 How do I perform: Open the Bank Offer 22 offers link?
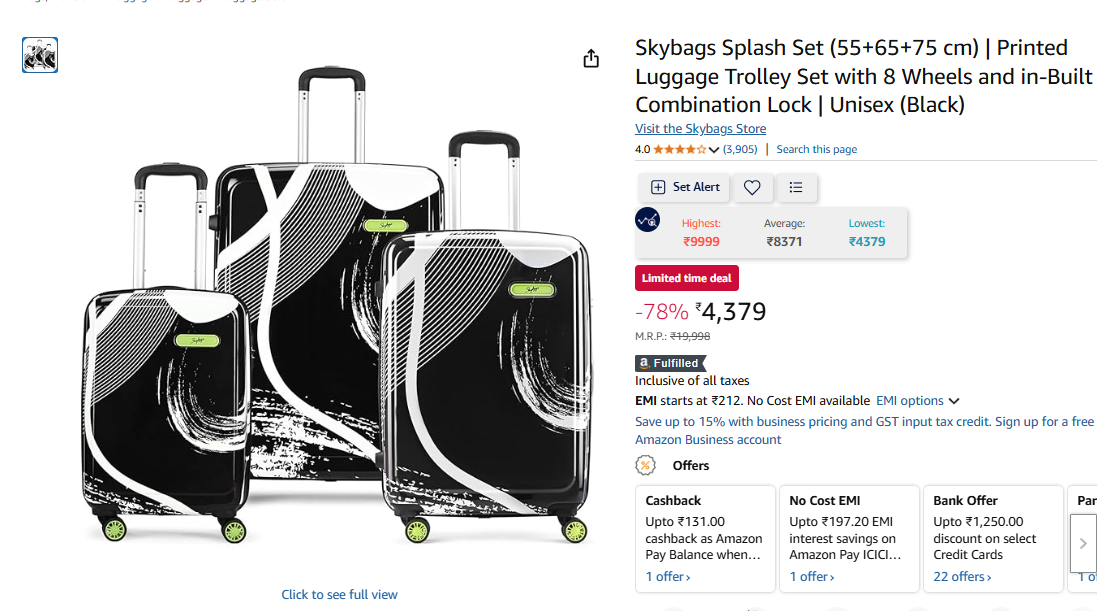962,576
